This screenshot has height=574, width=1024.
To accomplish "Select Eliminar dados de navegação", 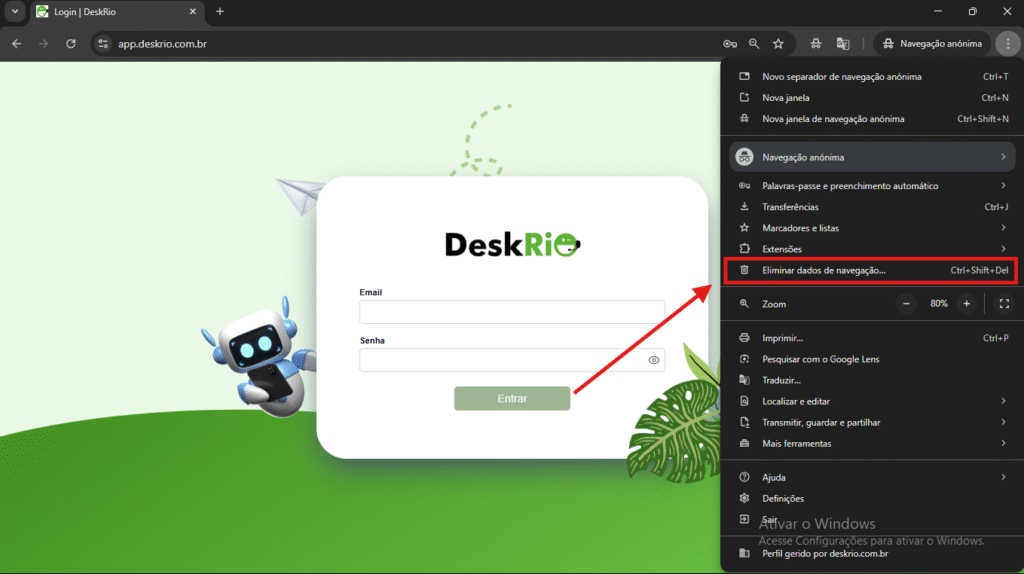I will coord(872,270).
